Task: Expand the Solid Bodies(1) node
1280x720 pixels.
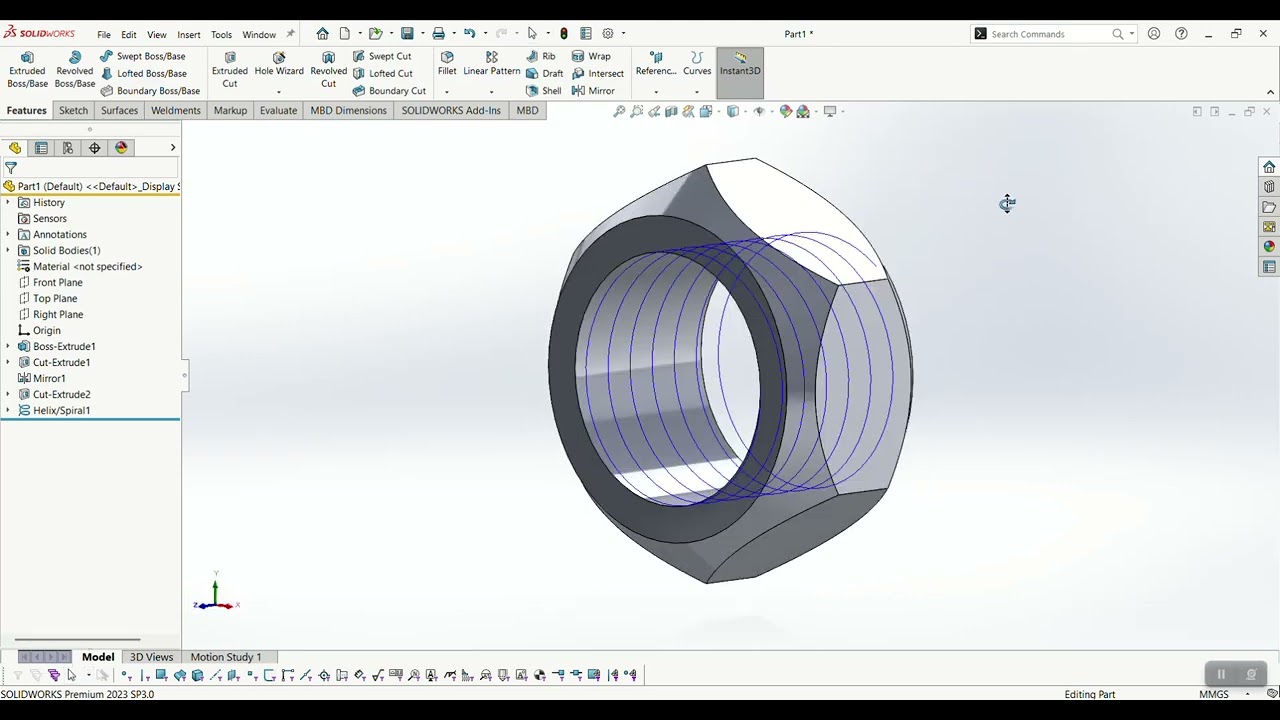Action: coord(8,250)
